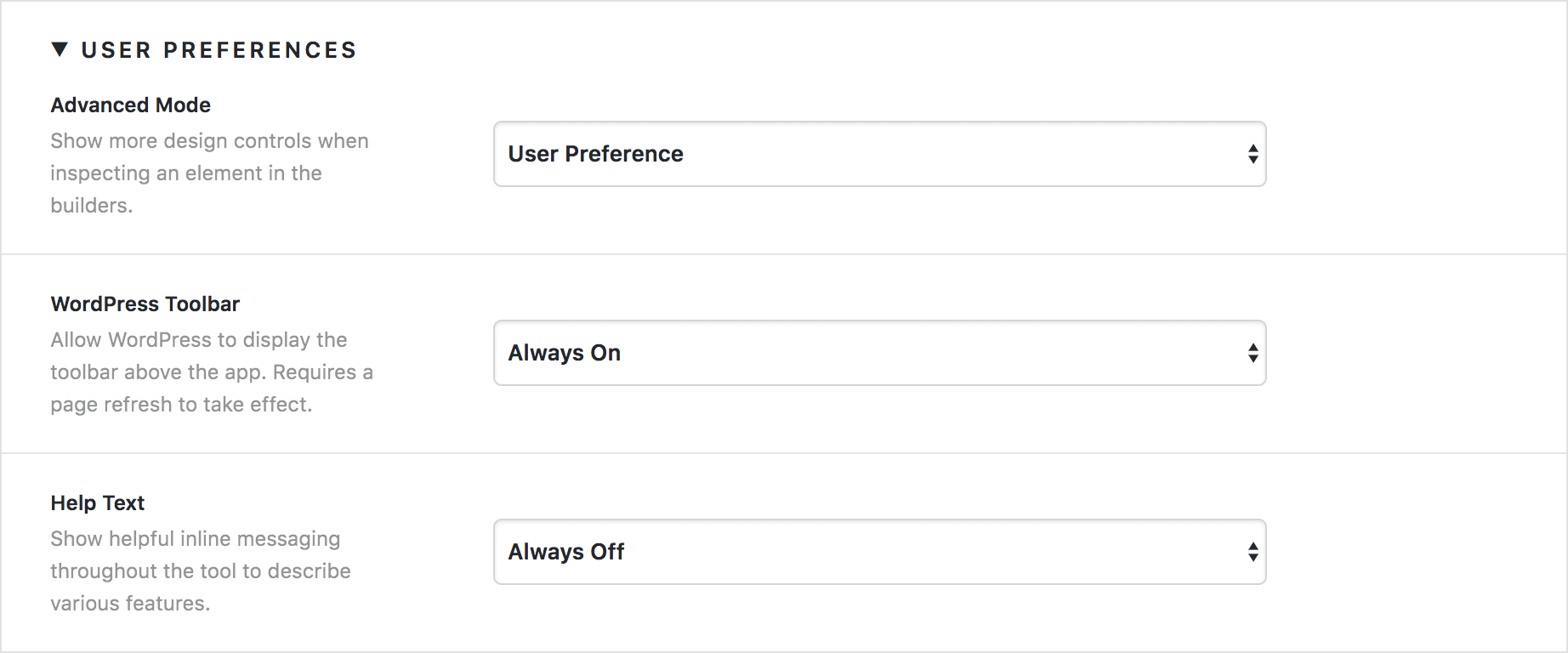
Task: Click the collapse triangle beside USER PREFERENCES
Action: [59, 50]
